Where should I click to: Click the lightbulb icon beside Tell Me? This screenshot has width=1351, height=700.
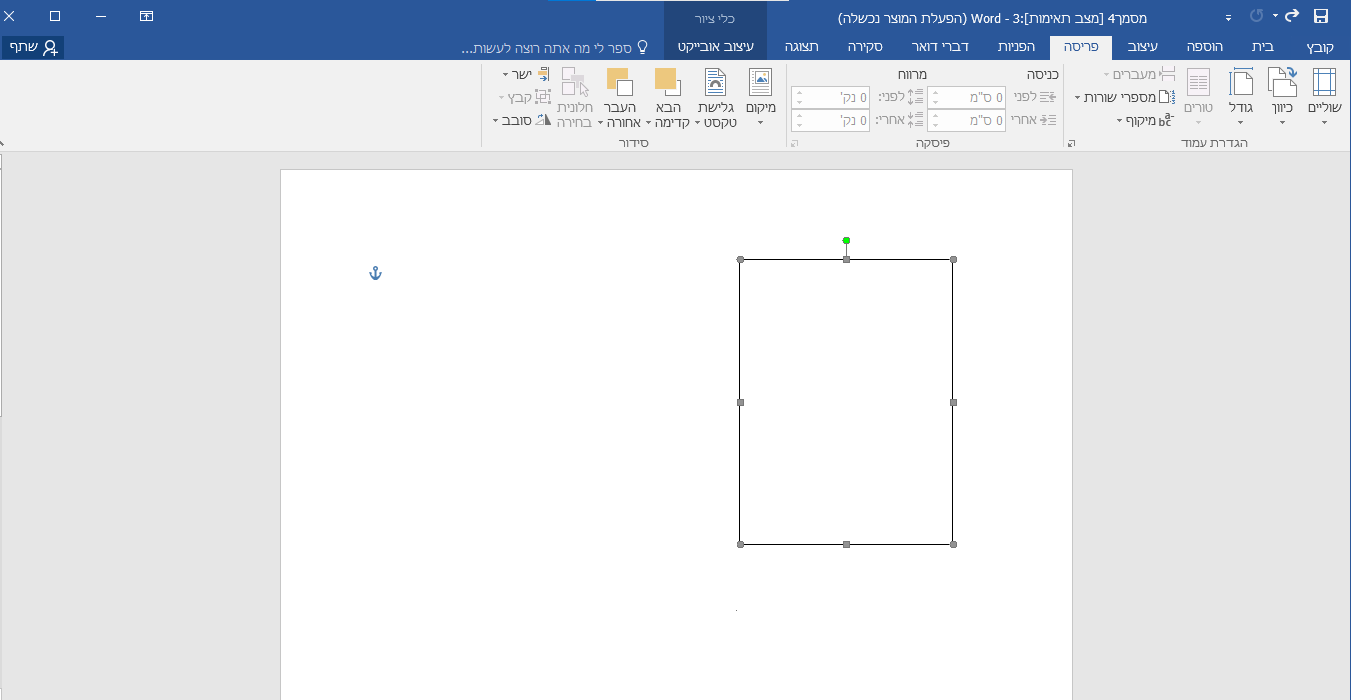coord(643,47)
